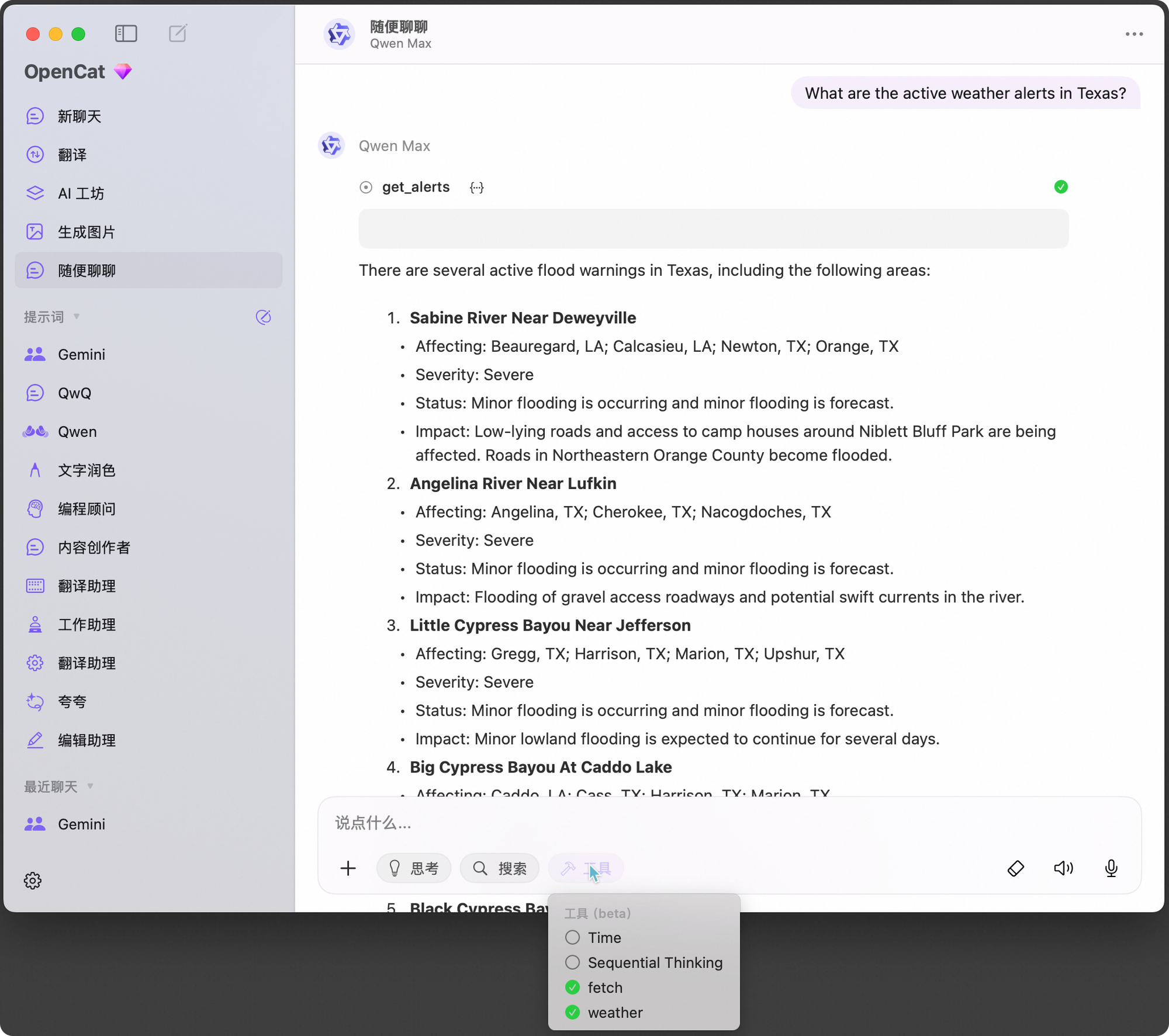Click the plus attachment icon
Screen dimensions: 1169x1036
click(x=348, y=868)
